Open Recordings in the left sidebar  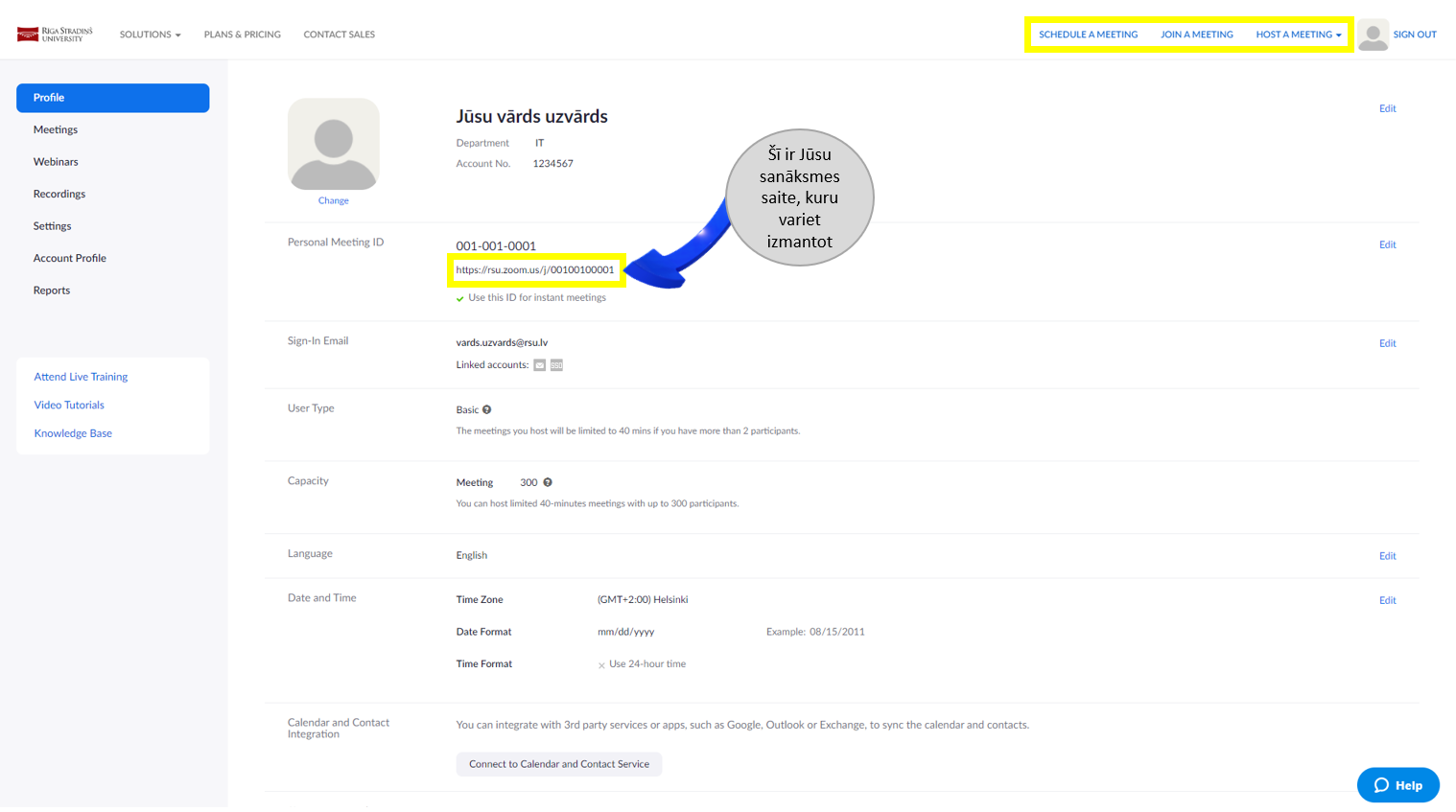click(x=59, y=194)
